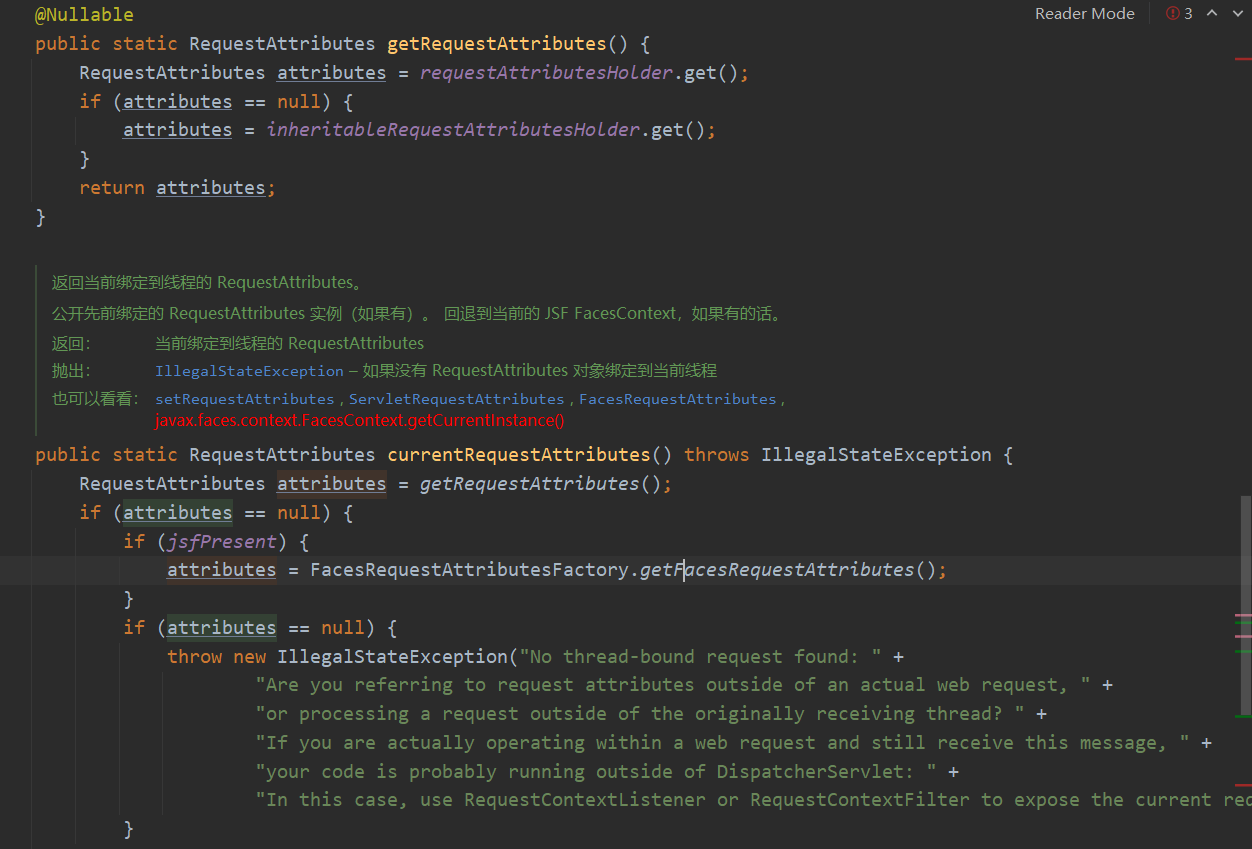Click the string starting "or processing a request outside"
The height and width of the screenshot is (849, 1252).
[640, 714]
